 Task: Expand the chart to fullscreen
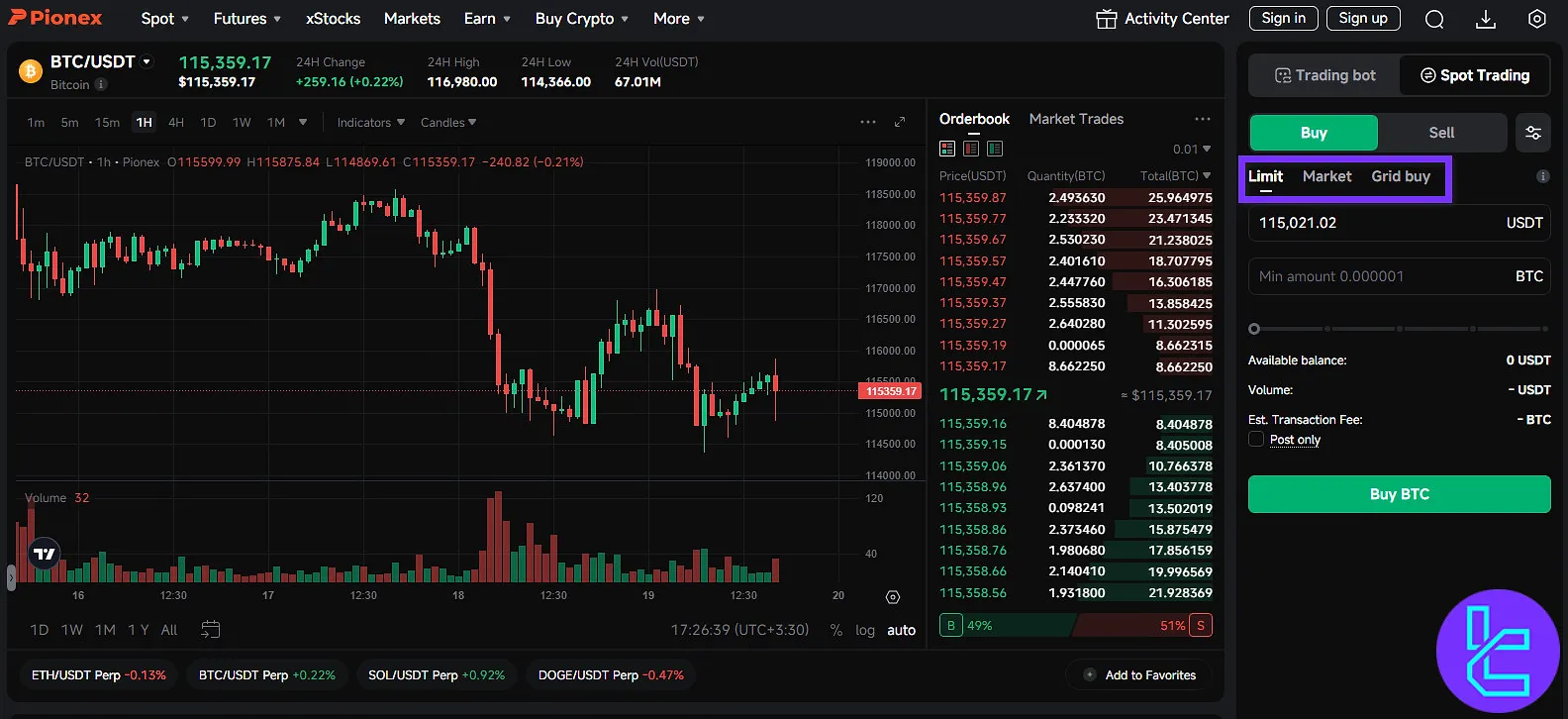[900, 122]
